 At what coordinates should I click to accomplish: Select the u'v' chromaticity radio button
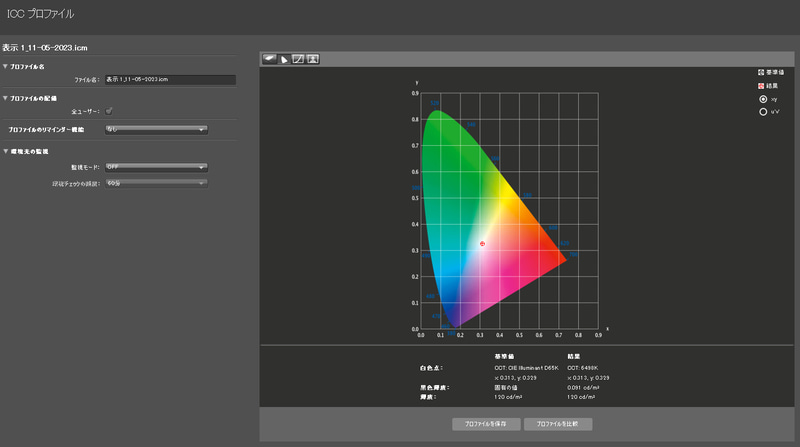[763, 112]
